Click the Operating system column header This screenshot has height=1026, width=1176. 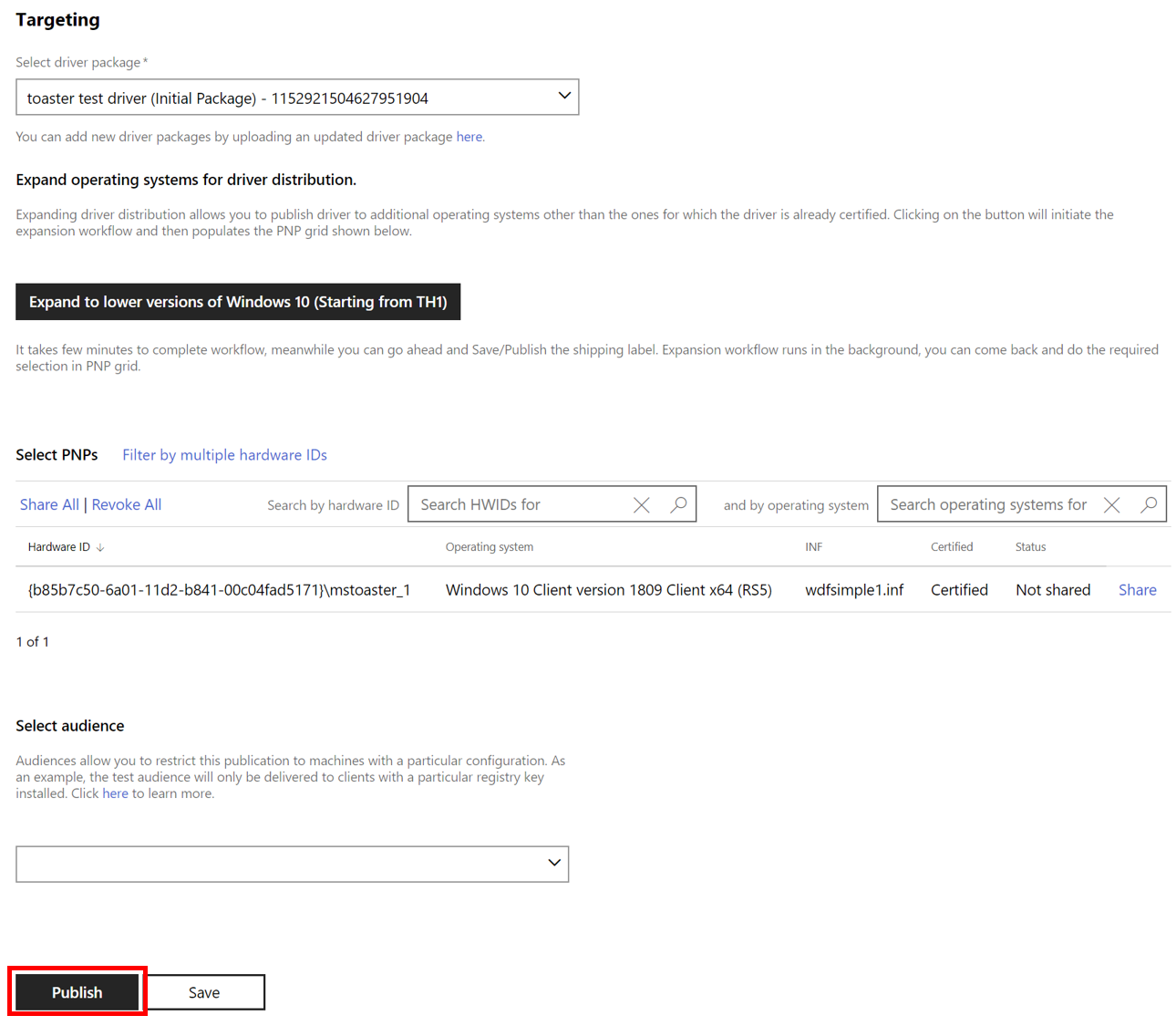490,547
